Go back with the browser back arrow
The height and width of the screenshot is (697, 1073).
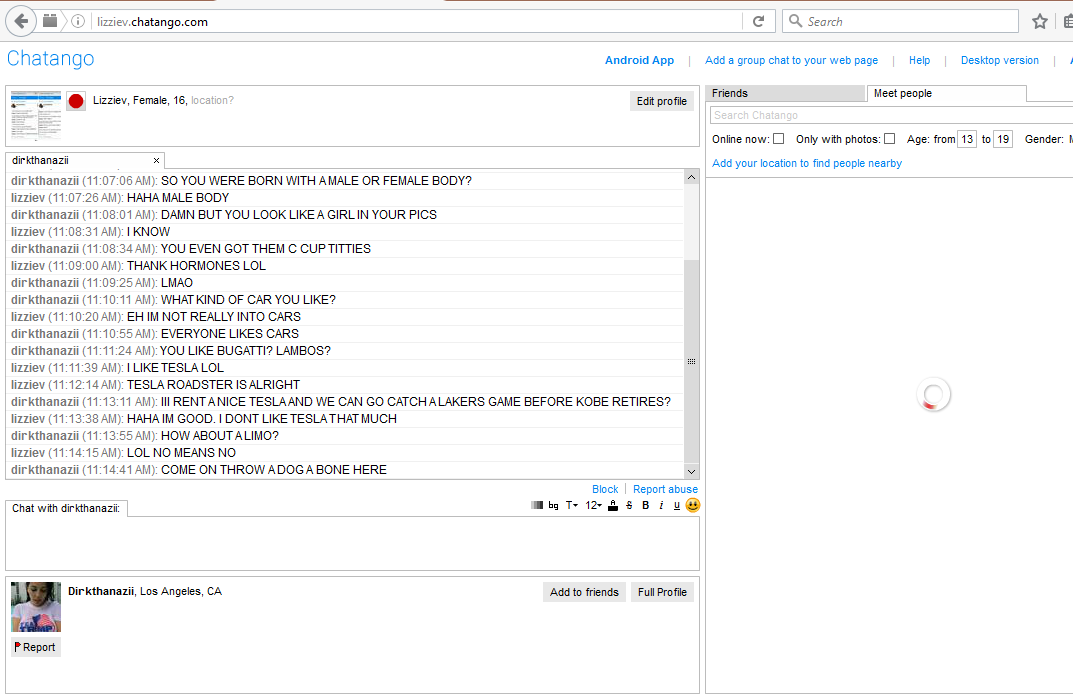click(21, 21)
